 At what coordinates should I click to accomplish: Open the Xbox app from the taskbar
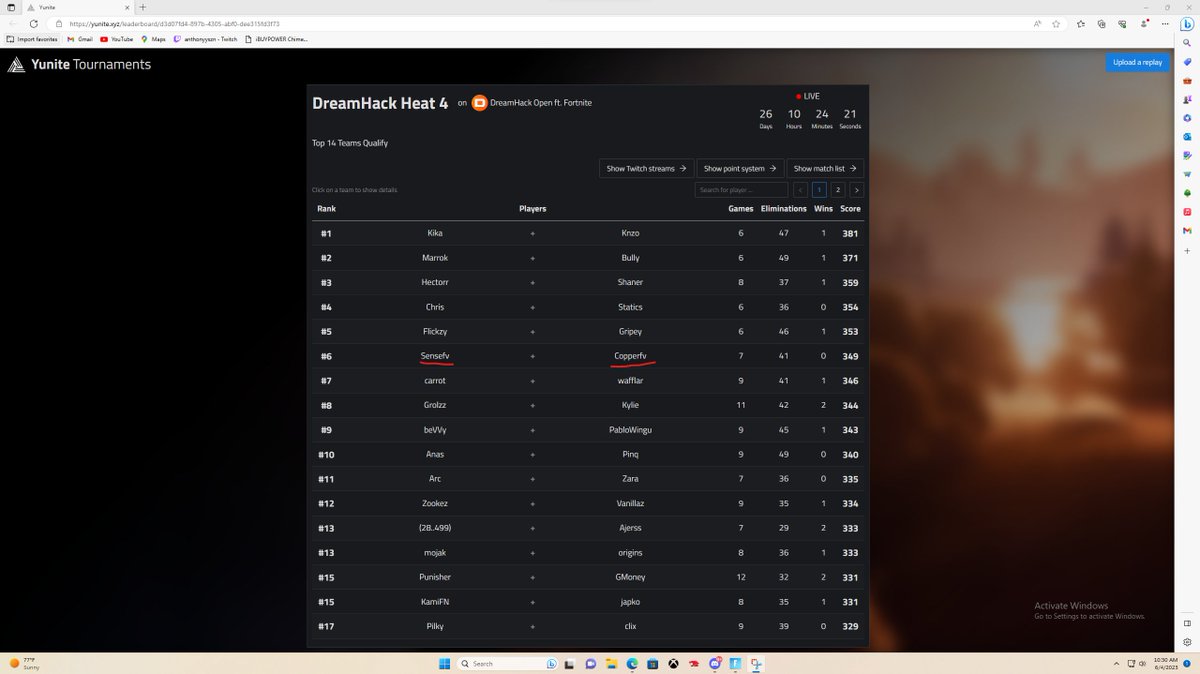click(674, 663)
